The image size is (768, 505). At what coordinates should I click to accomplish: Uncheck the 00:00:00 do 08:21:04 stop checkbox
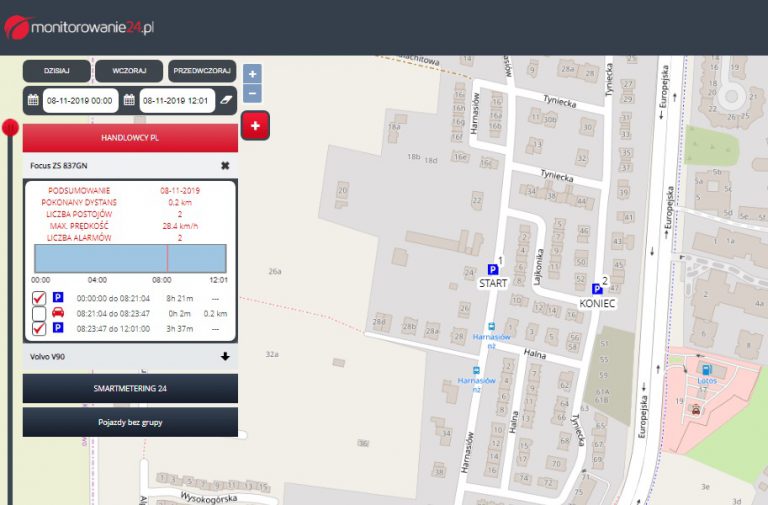(39, 298)
